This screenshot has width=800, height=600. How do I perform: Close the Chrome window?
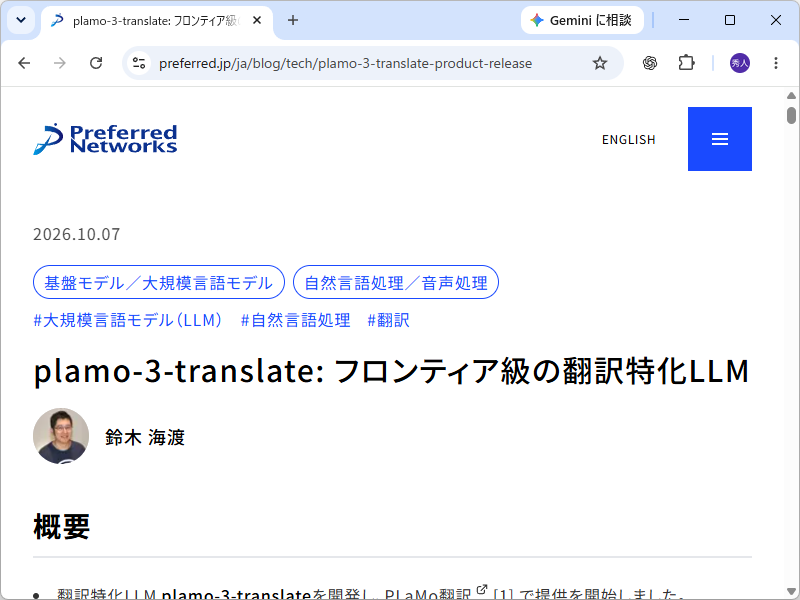tap(776, 20)
